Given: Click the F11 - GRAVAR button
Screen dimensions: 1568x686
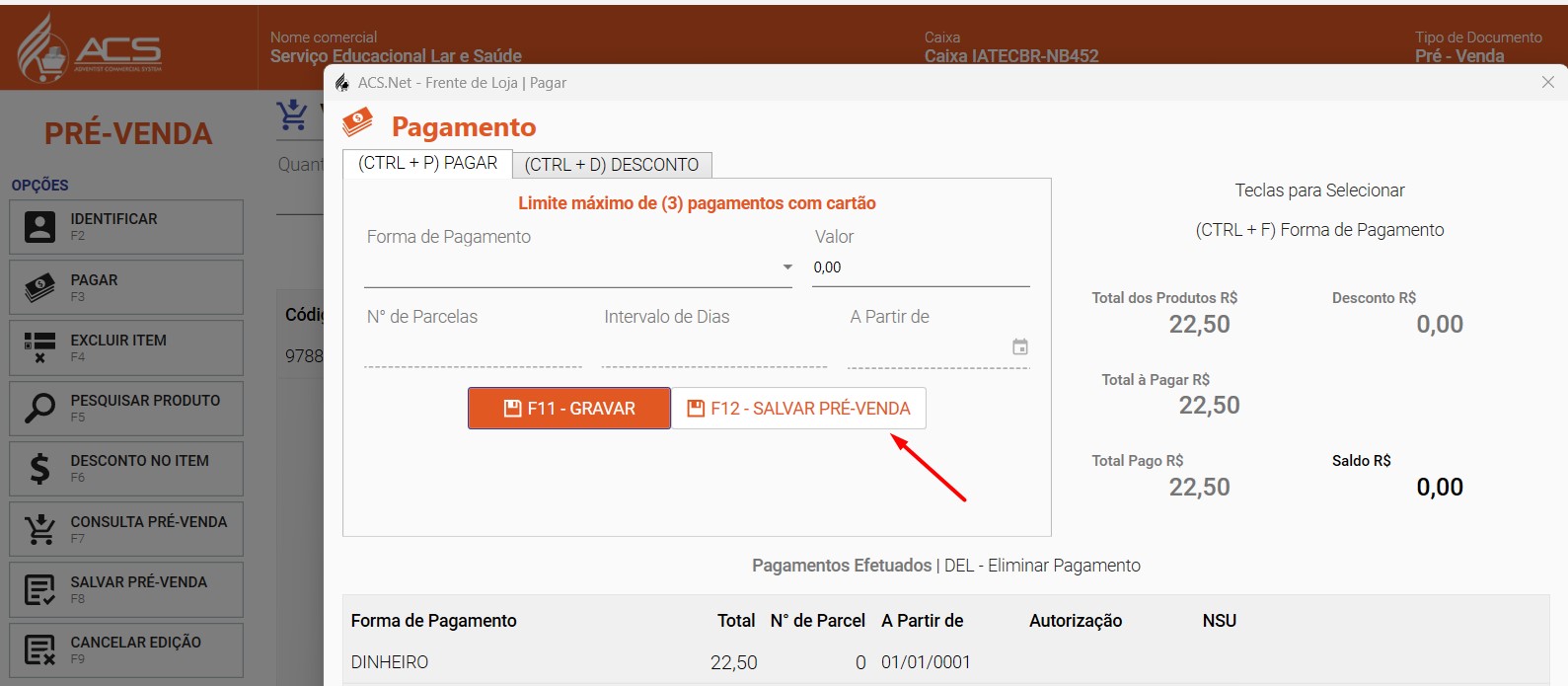Looking at the screenshot, I should click(x=569, y=409).
